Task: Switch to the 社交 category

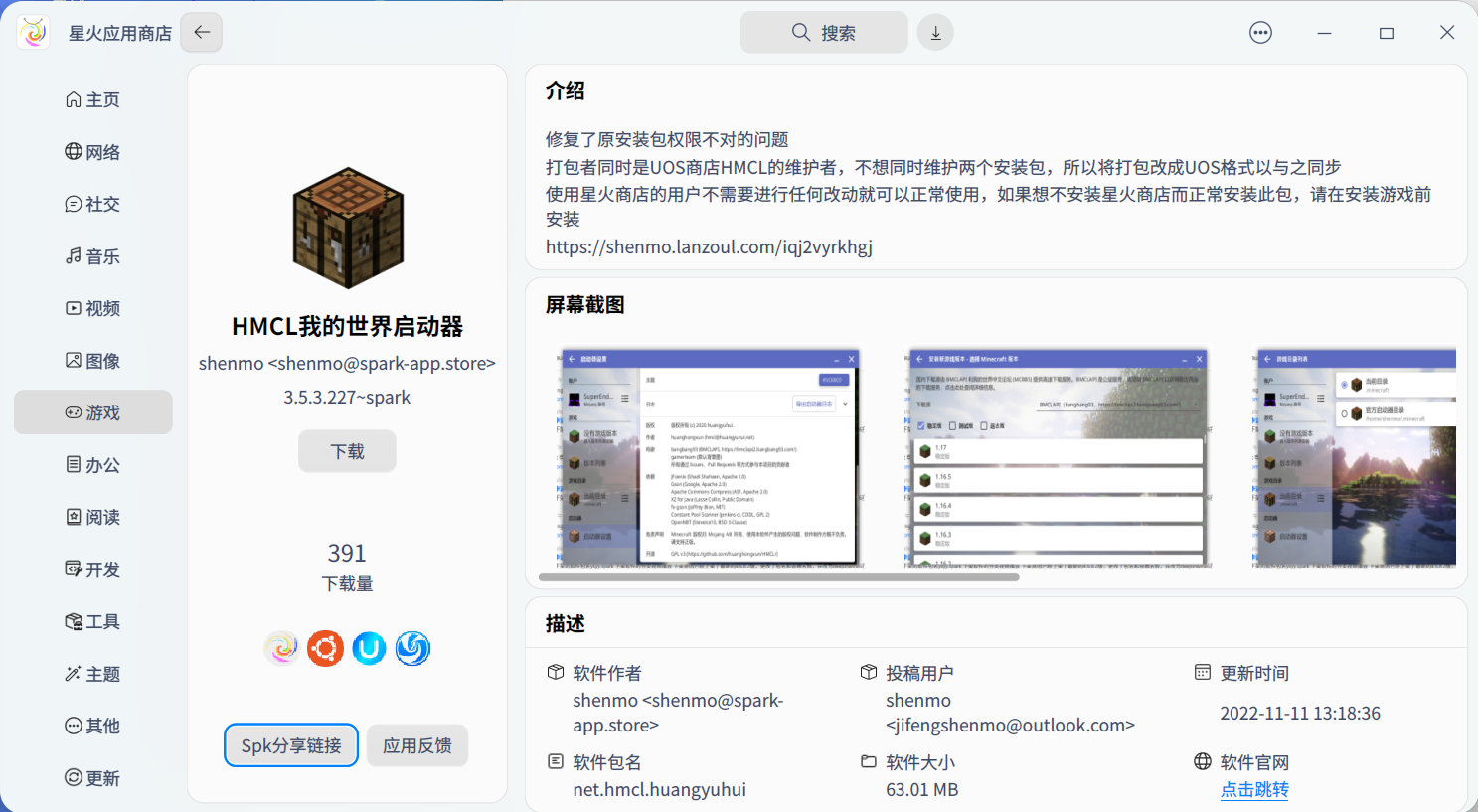Action: (x=93, y=204)
